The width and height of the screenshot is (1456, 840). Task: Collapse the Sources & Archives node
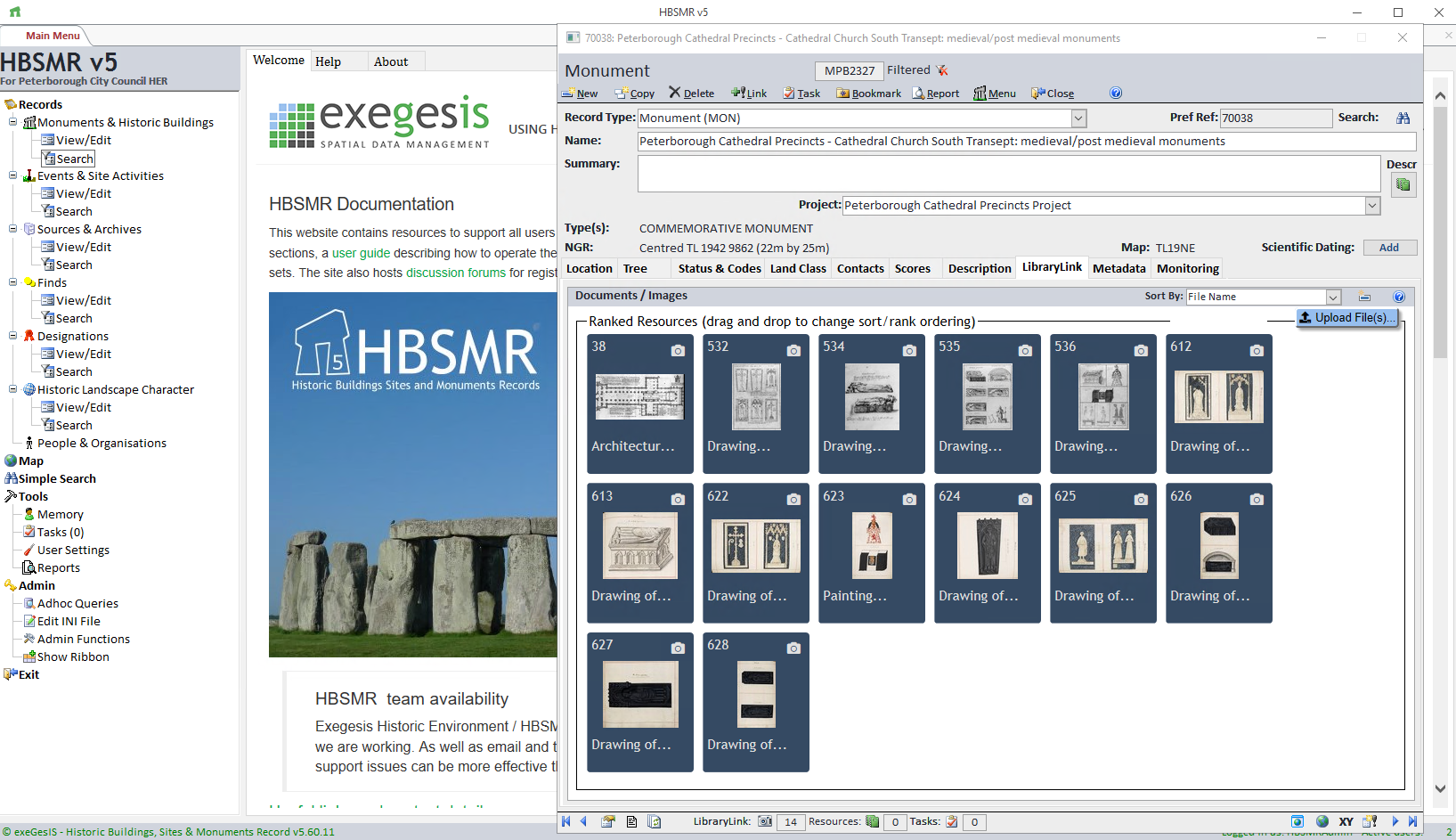pos(13,229)
